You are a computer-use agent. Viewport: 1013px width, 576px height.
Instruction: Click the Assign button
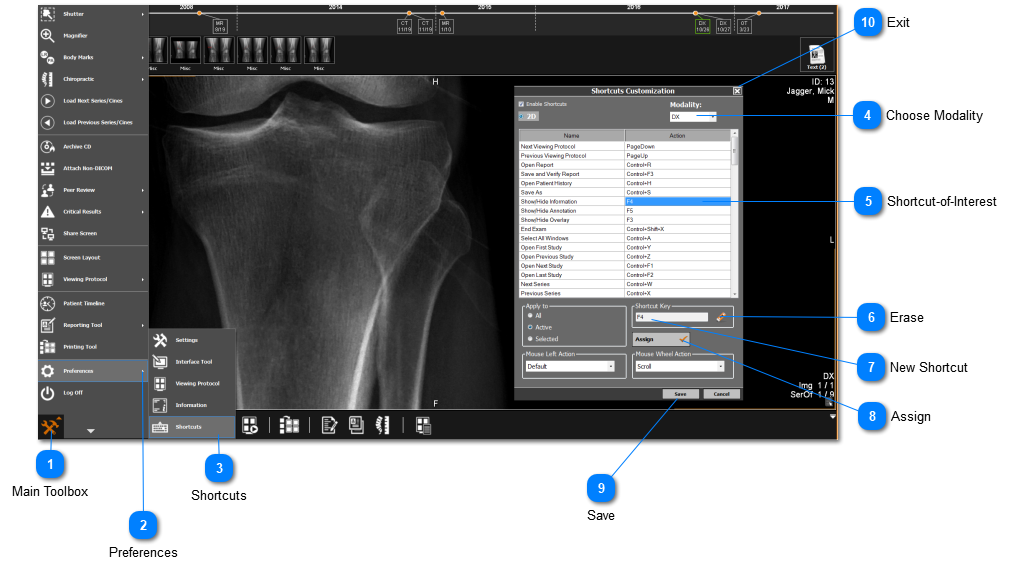click(x=661, y=339)
